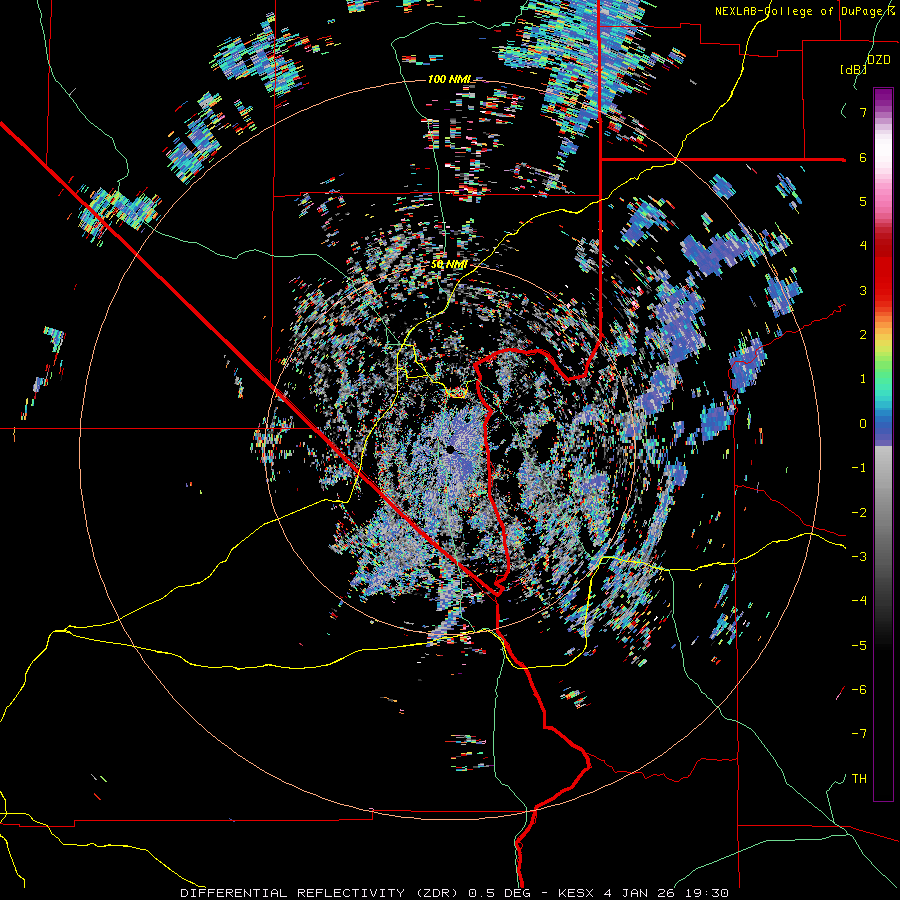This screenshot has width=900, height=900.
Task: Click the 6 value on the color scale
Action: pos(863,157)
